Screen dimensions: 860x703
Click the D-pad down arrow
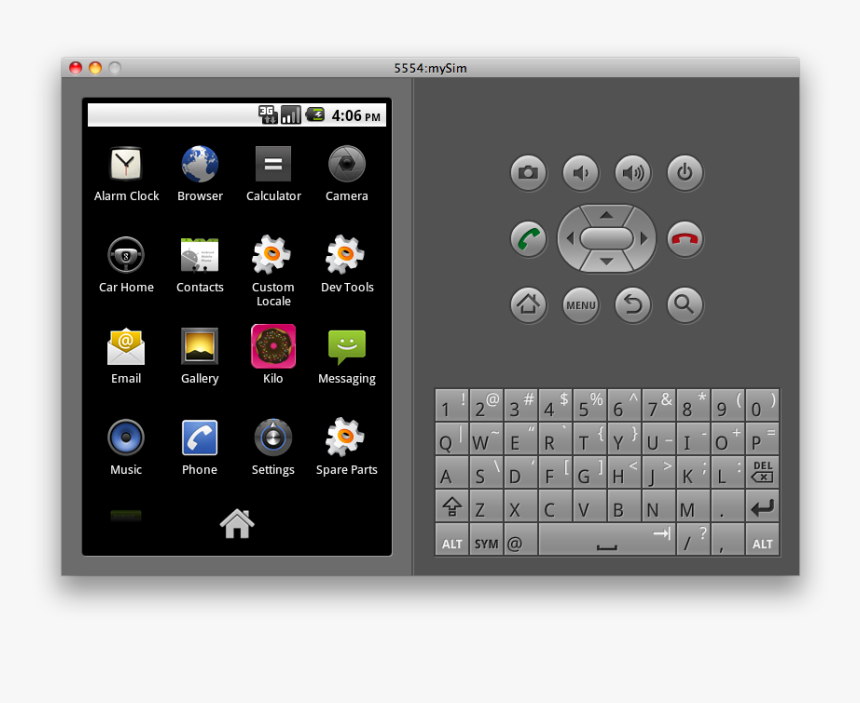(x=606, y=262)
